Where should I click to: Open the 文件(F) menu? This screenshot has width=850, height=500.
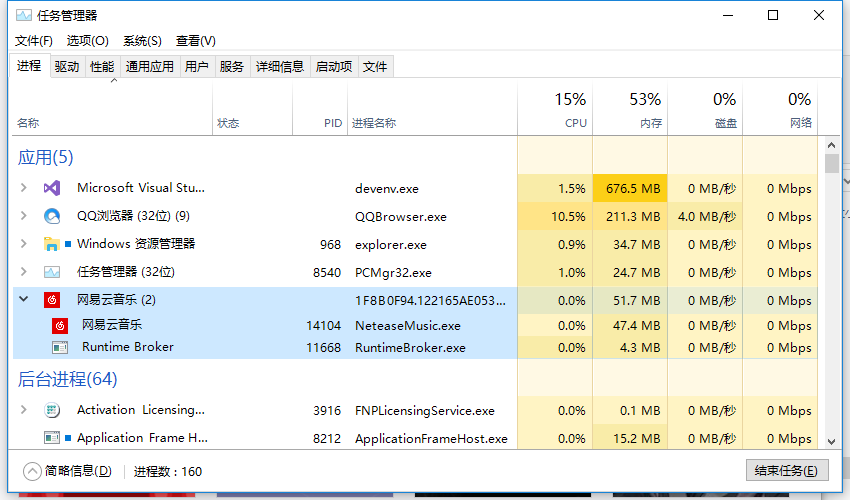pos(34,41)
